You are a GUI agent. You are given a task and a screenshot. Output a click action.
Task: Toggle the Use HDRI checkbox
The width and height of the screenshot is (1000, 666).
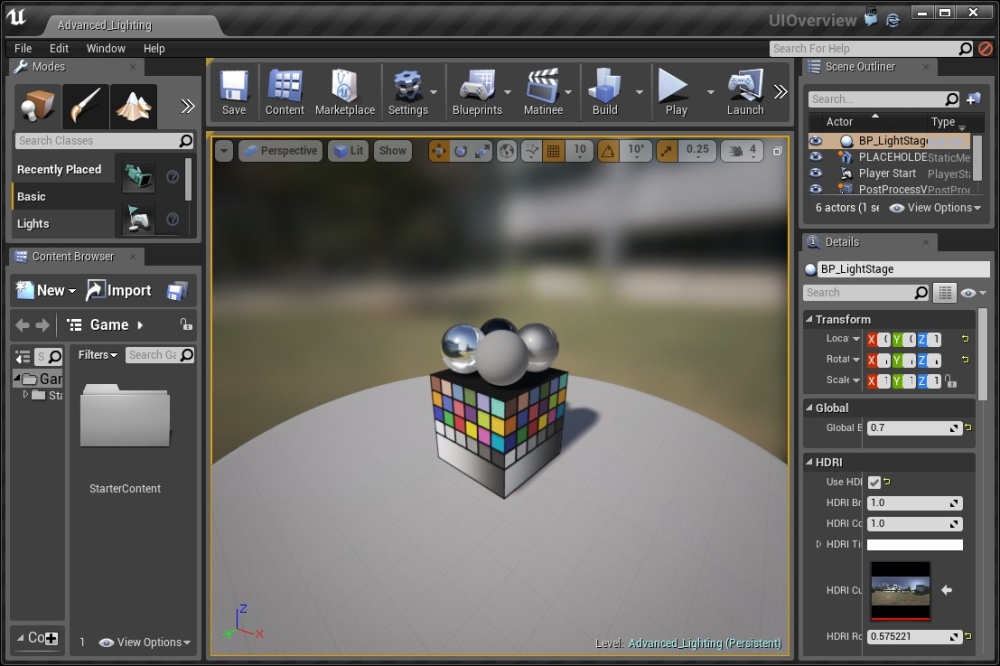point(874,482)
